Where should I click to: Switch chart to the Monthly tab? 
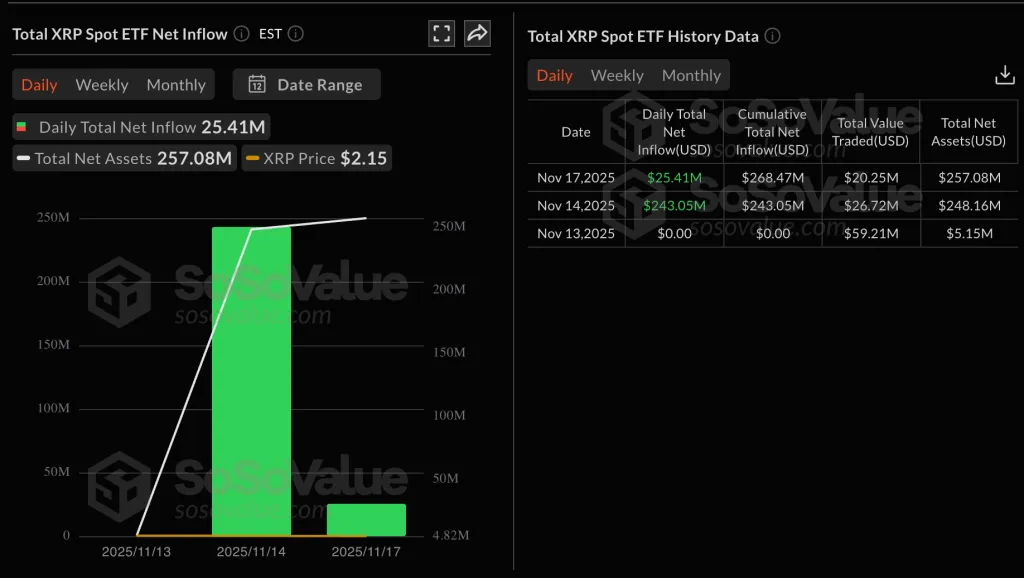[176, 85]
